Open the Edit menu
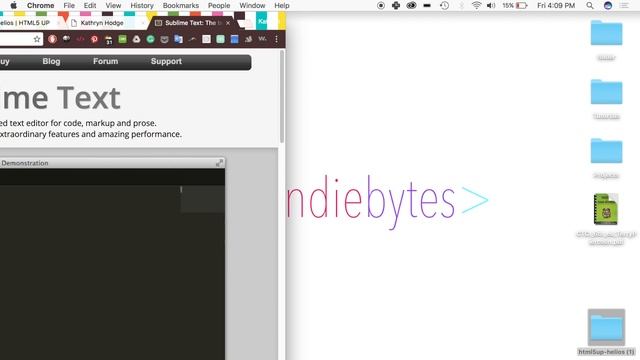 [x=90, y=5]
